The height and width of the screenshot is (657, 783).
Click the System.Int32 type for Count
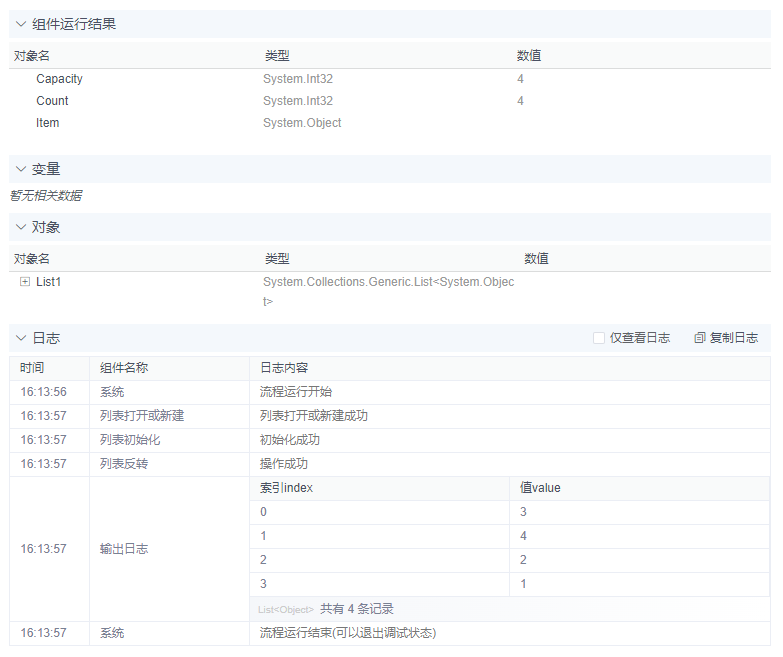(x=298, y=101)
